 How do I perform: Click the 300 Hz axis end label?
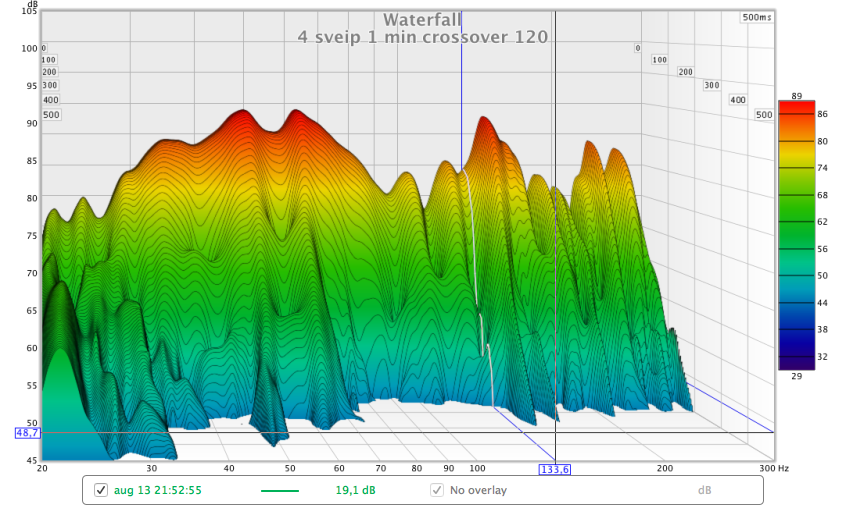pos(774,468)
